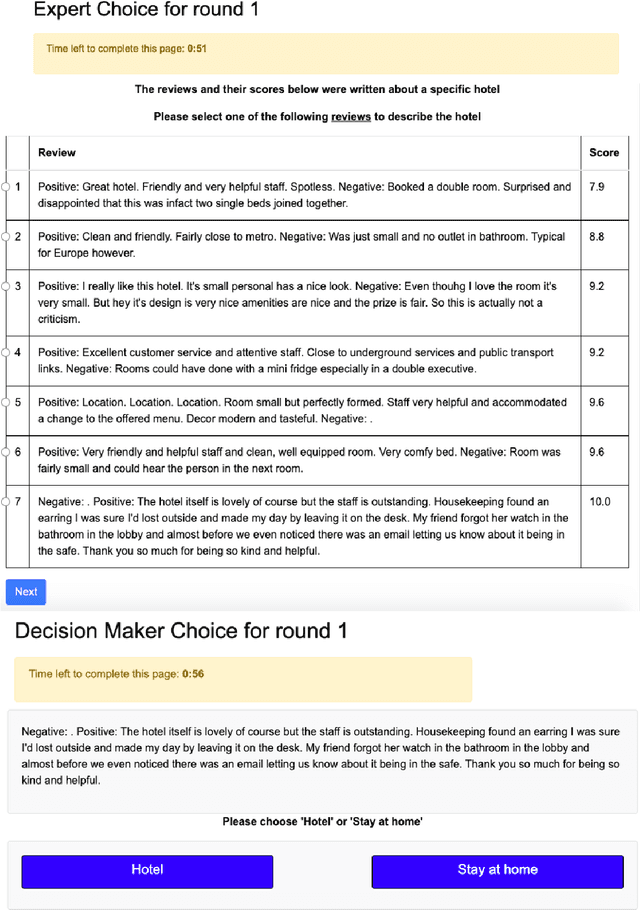Select review 3 with score 9.2
Image resolution: width=640 pixels, height=910 pixels.
click(x=8, y=285)
